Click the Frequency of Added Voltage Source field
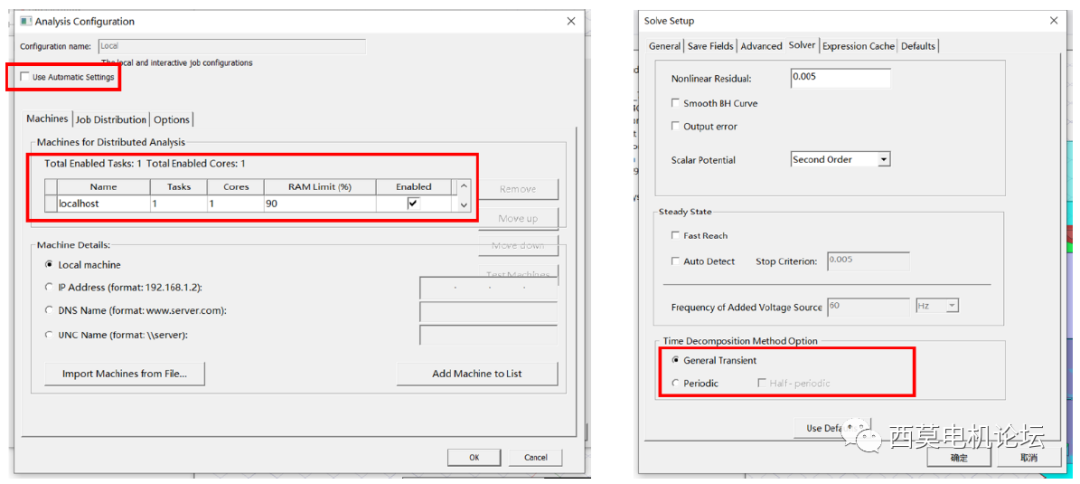 [x=868, y=306]
